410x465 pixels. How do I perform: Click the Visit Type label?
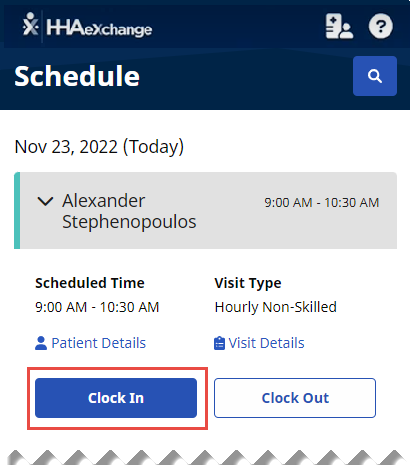coord(248,283)
